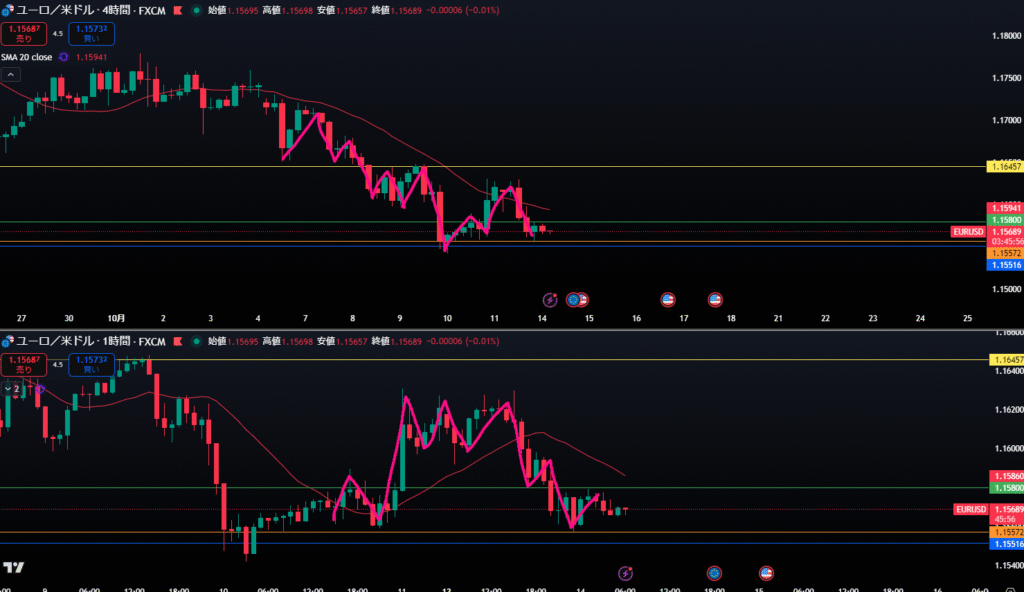This screenshot has height=592, width=1024.
Task: Click the red EURUSD price tag on top chart
Action: tap(969, 231)
